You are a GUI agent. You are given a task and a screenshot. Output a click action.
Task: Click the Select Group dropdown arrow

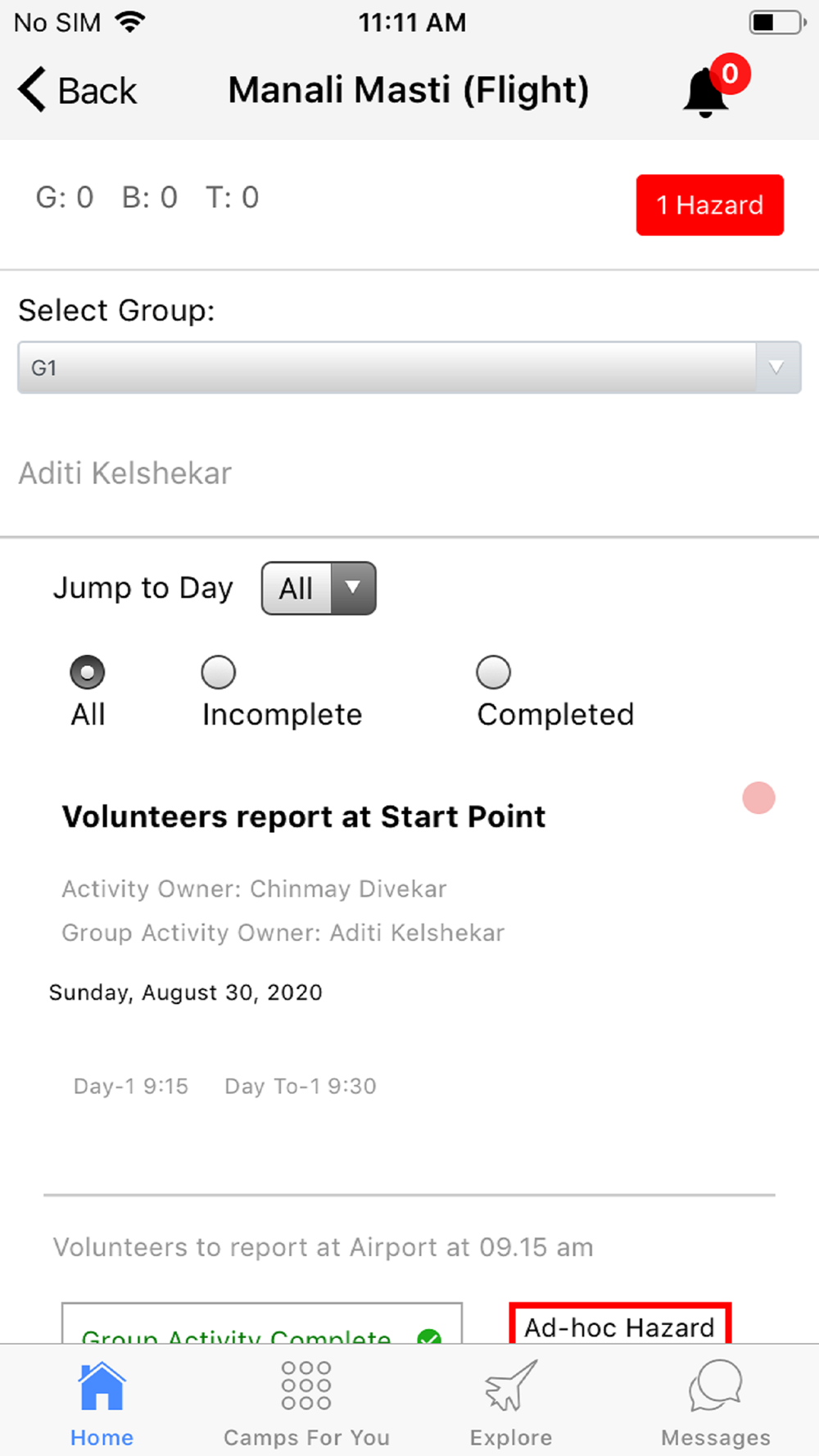click(x=776, y=369)
